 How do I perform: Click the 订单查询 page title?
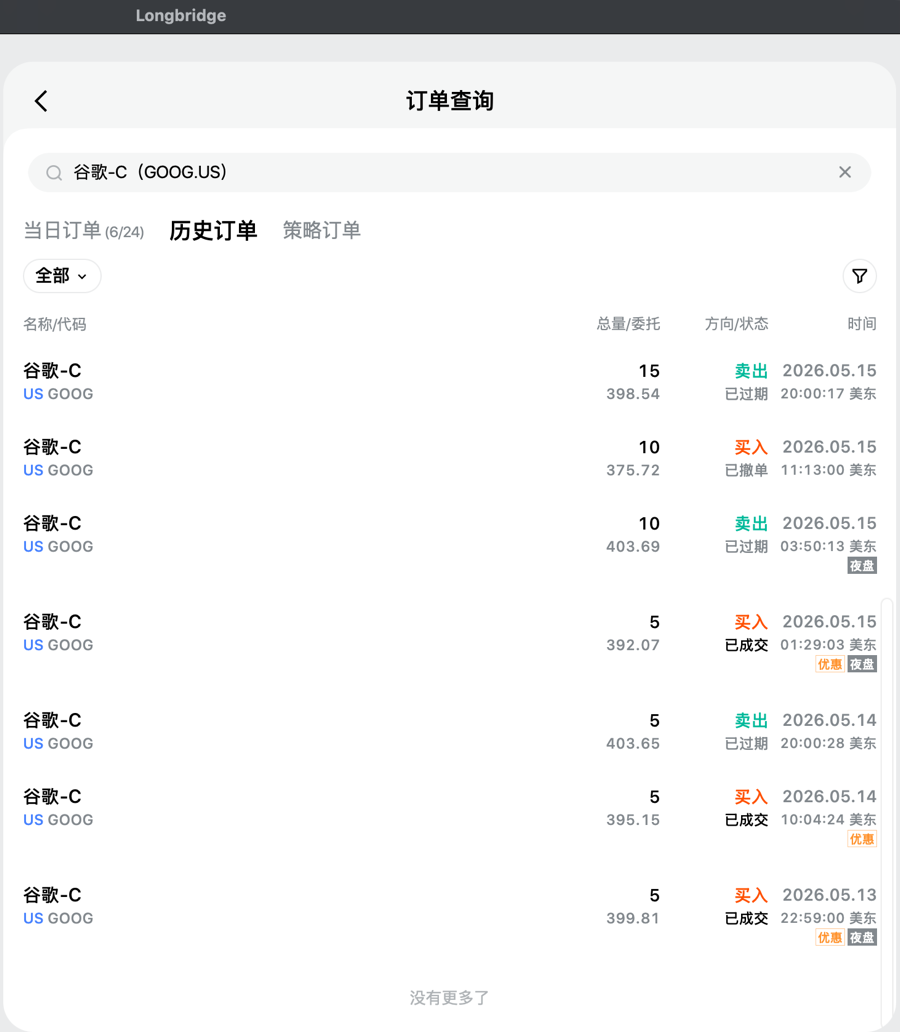(x=450, y=101)
